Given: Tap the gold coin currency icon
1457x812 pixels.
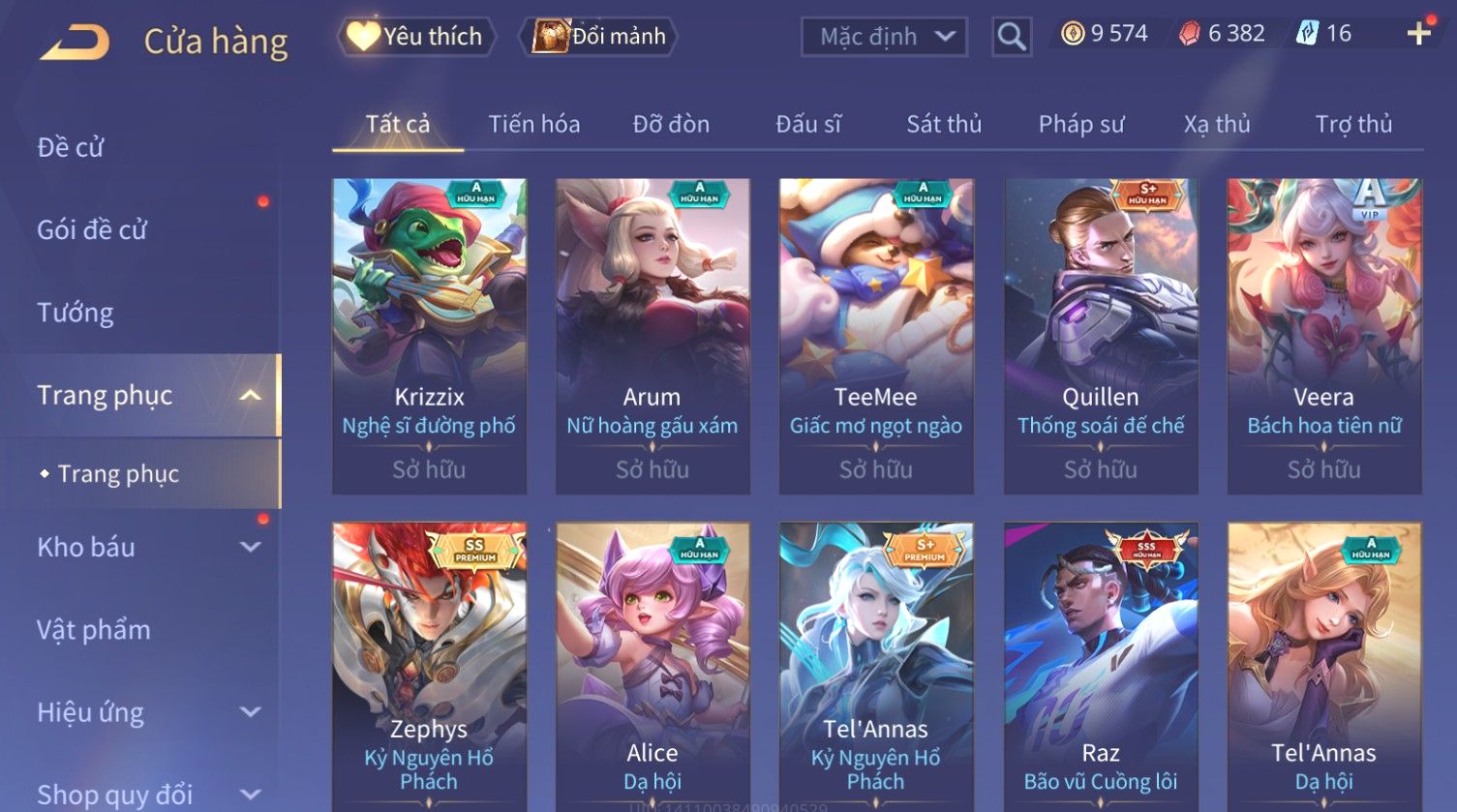Looking at the screenshot, I should click(x=1072, y=34).
